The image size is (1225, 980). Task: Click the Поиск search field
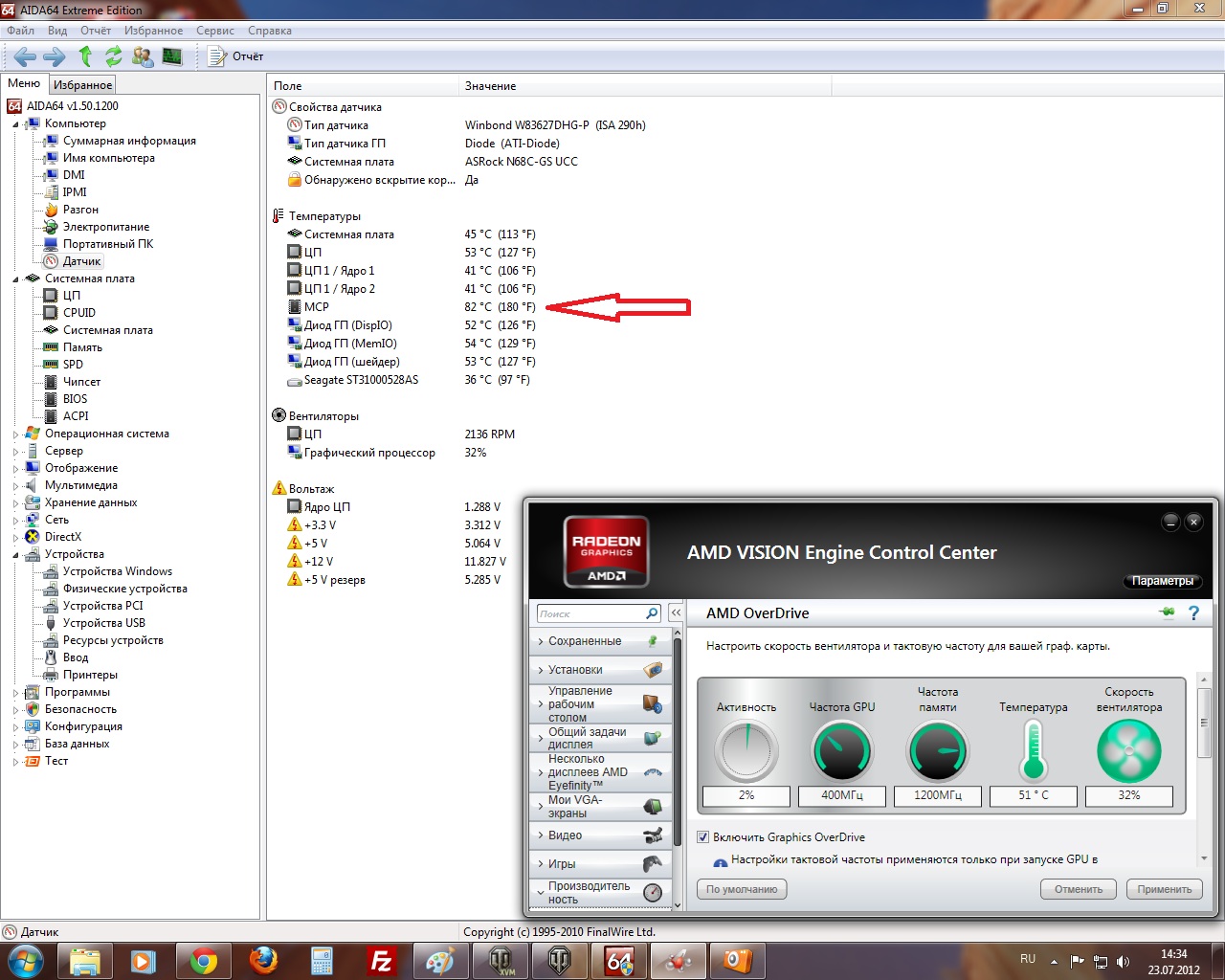(x=590, y=613)
